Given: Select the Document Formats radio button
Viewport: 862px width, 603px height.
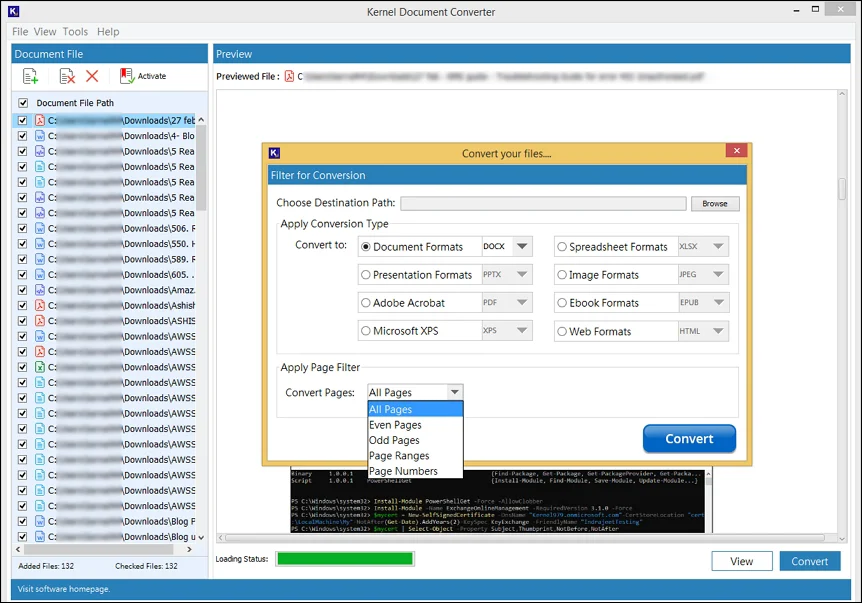Looking at the screenshot, I should click(x=366, y=247).
